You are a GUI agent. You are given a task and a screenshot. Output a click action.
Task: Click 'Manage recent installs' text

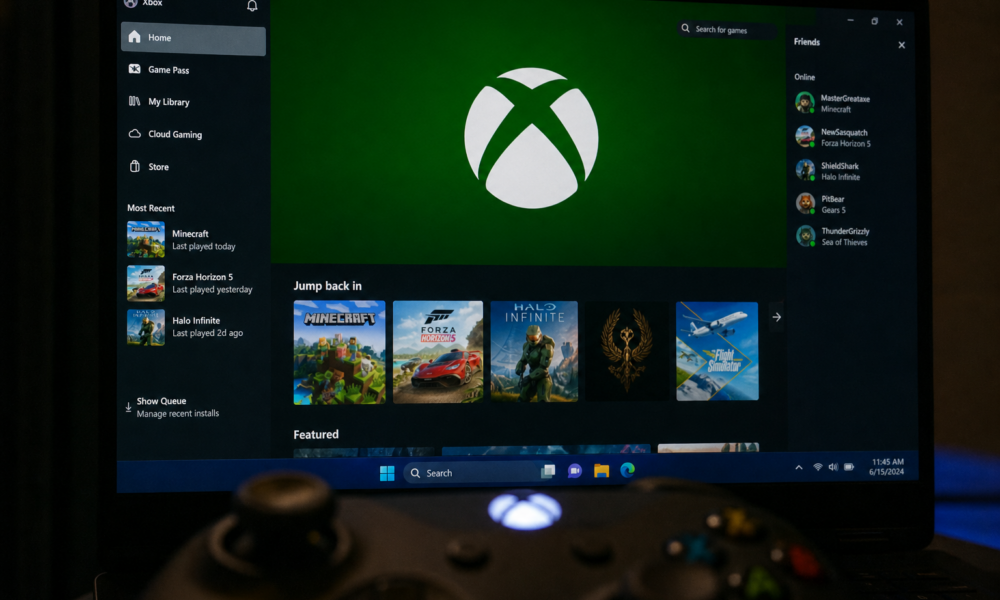click(x=177, y=414)
